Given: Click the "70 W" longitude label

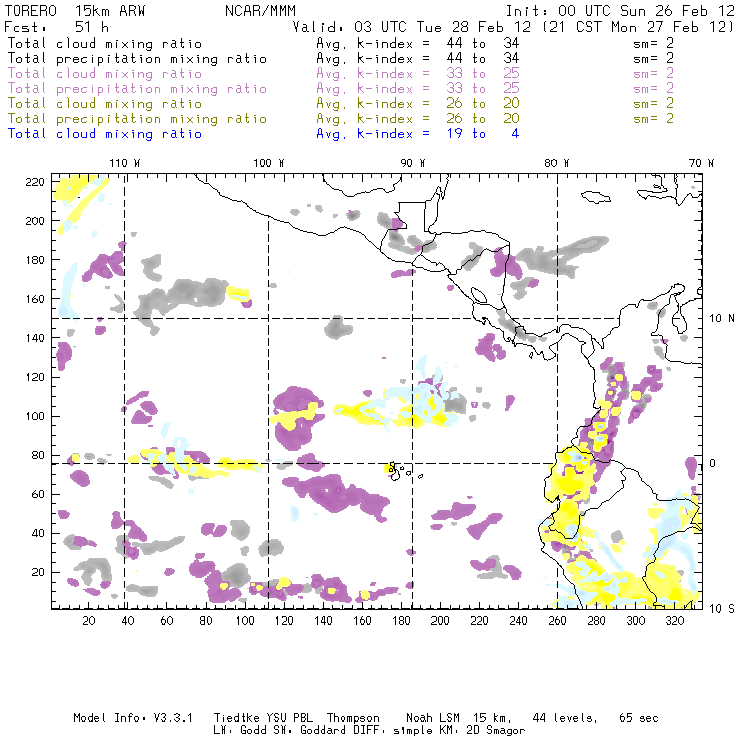Looking at the screenshot, I should click(x=701, y=163).
